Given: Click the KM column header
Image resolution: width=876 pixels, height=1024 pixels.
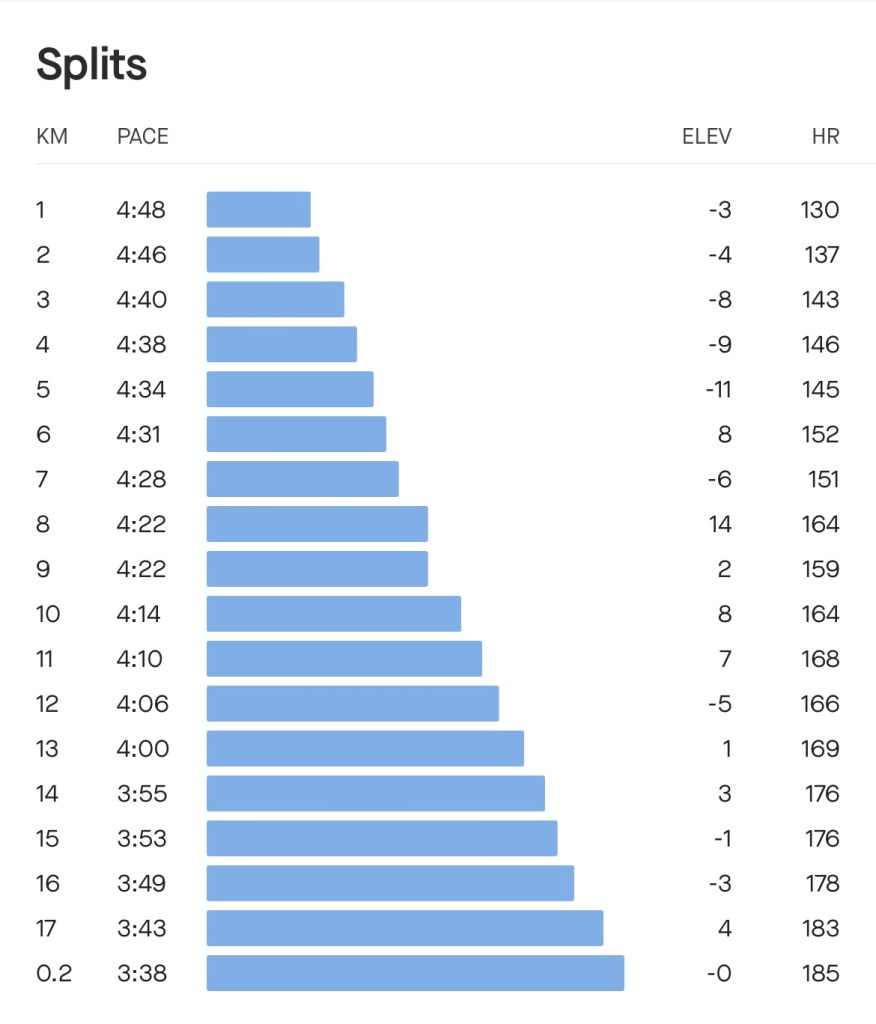Looking at the screenshot, I should point(52,137).
